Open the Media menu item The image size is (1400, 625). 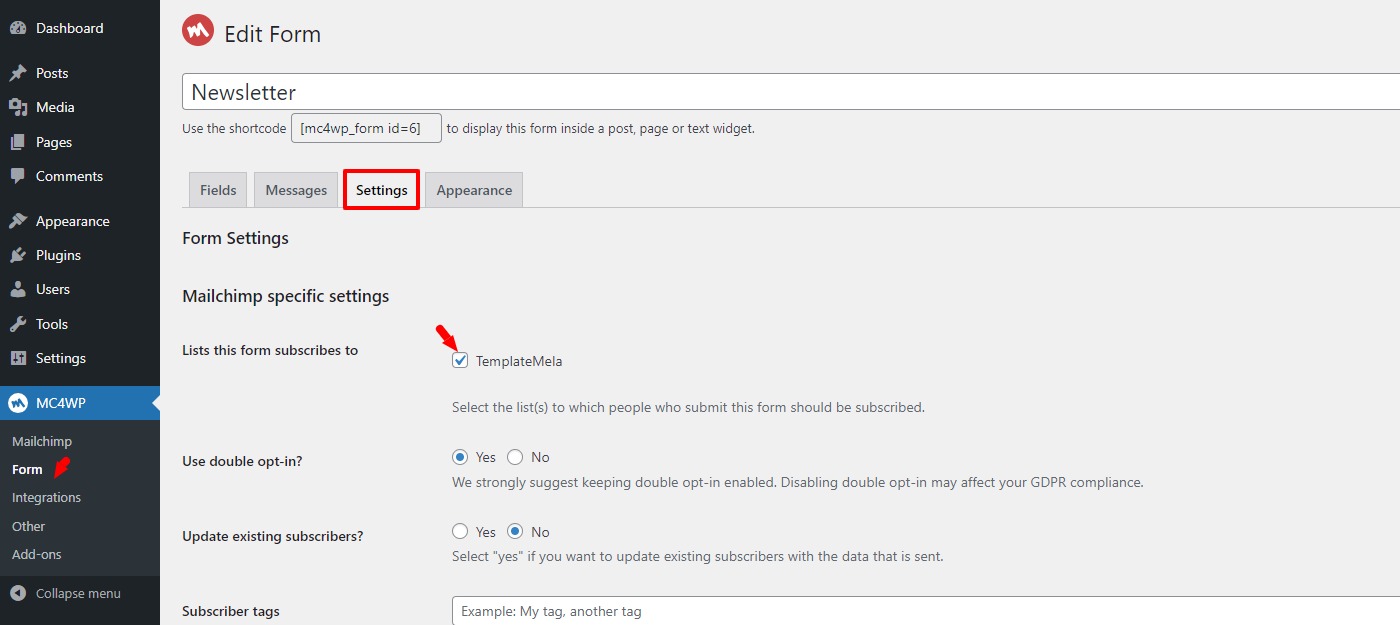[80, 107]
